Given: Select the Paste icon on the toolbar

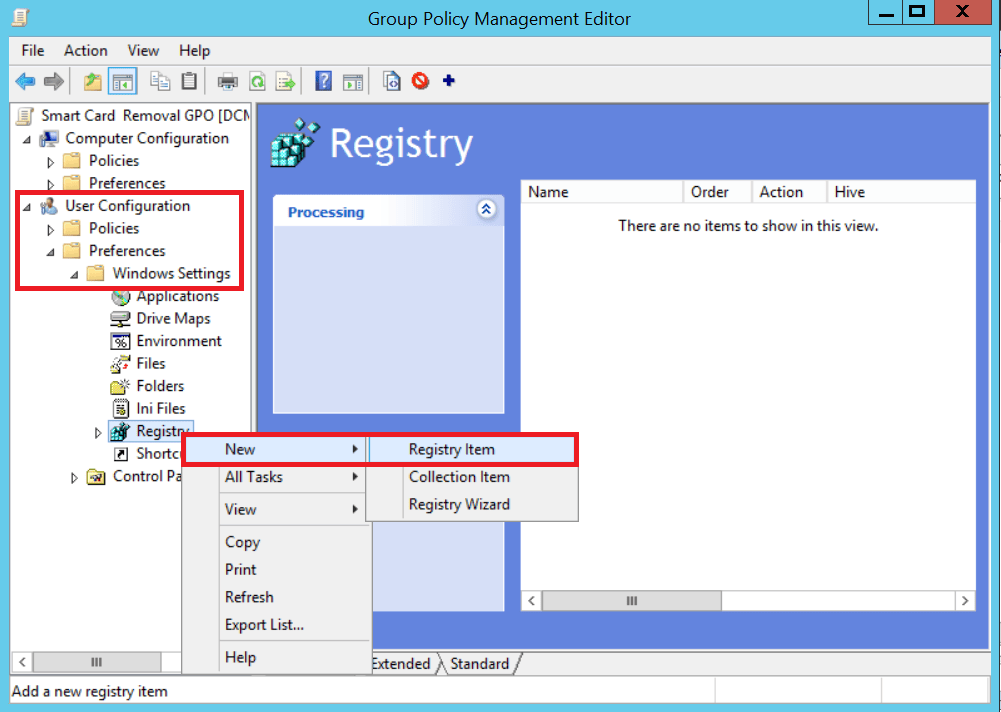Looking at the screenshot, I should click(x=189, y=80).
